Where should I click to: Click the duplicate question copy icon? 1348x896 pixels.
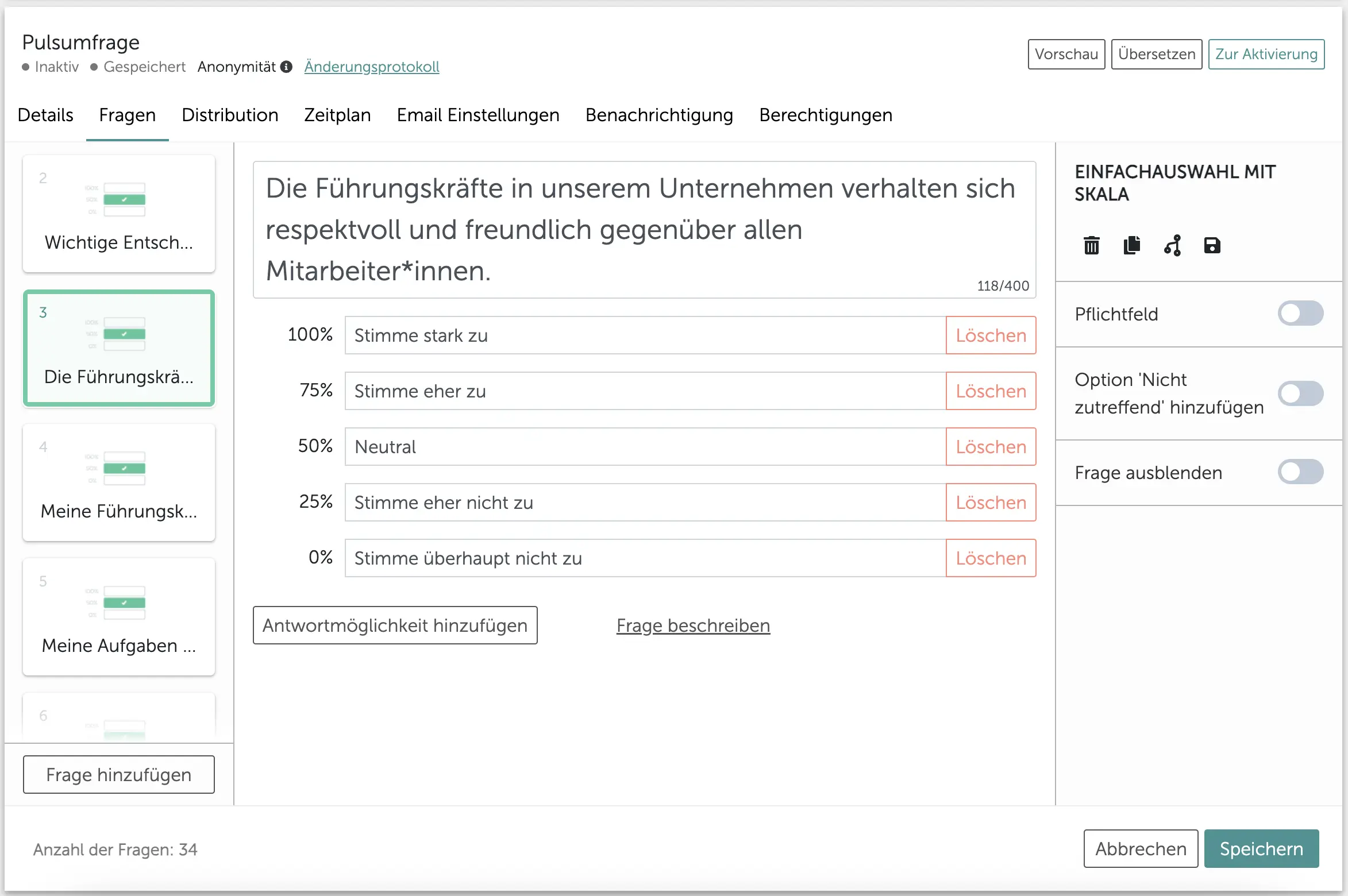[x=1131, y=245]
